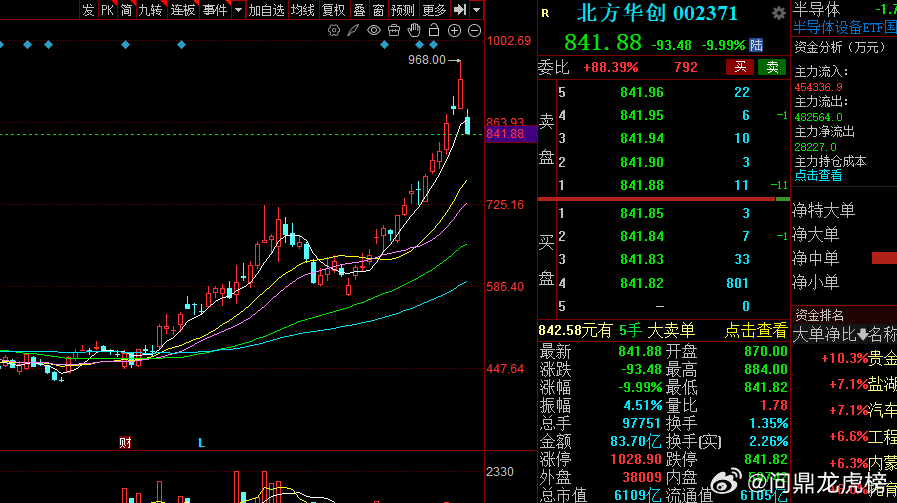Click buy level 4 volume 801
The height and width of the screenshot is (503, 897).
tap(737, 283)
